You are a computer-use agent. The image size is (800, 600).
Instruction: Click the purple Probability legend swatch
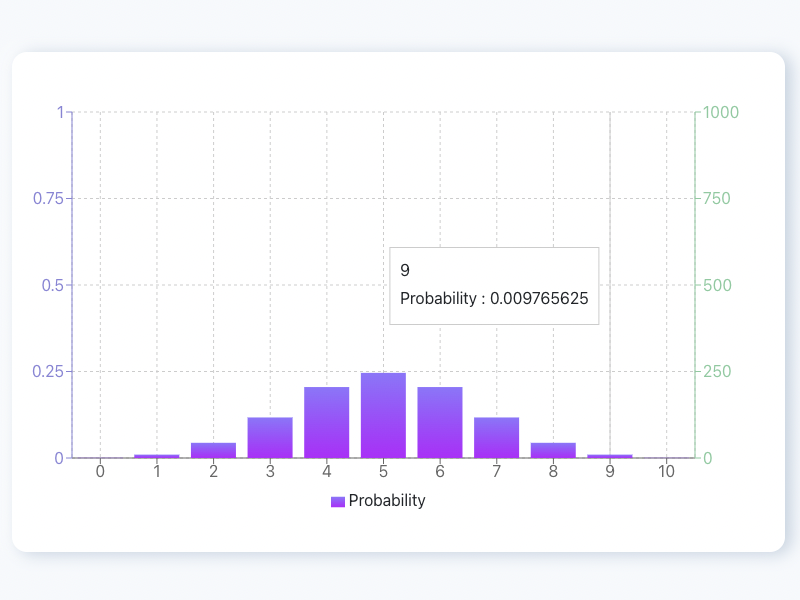[x=337, y=501]
